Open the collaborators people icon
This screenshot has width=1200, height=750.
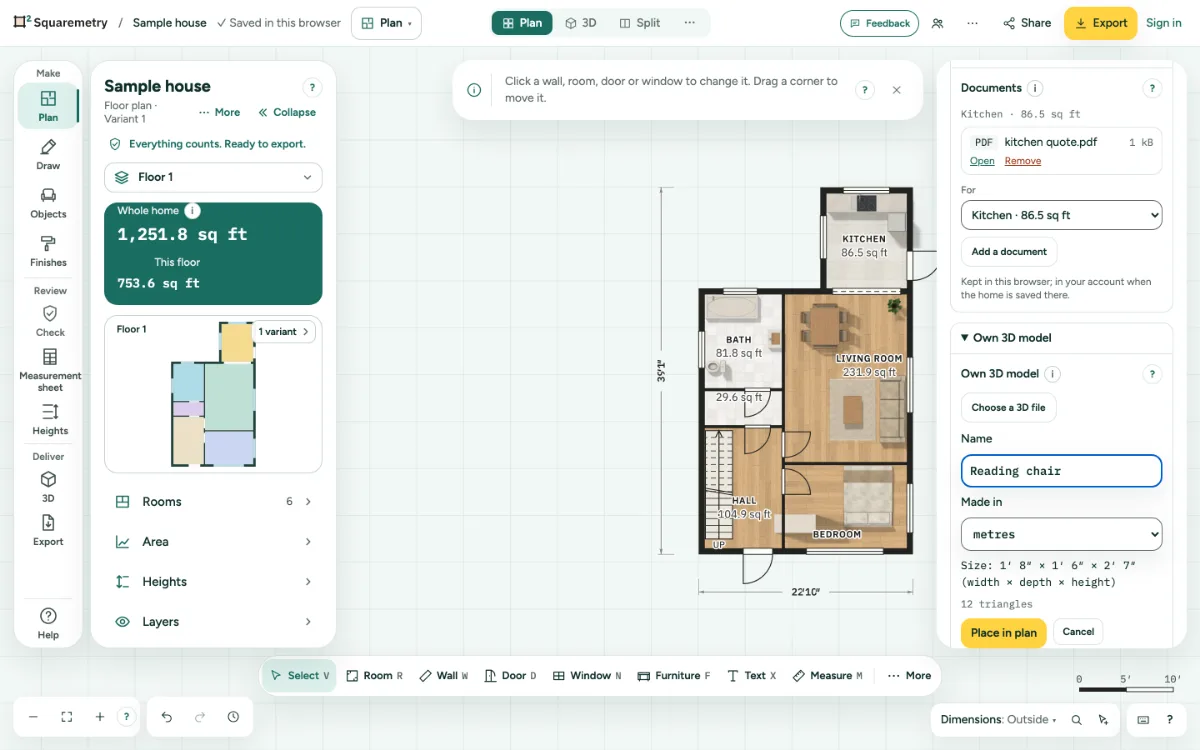pyautogui.click(x=937, y=23)
